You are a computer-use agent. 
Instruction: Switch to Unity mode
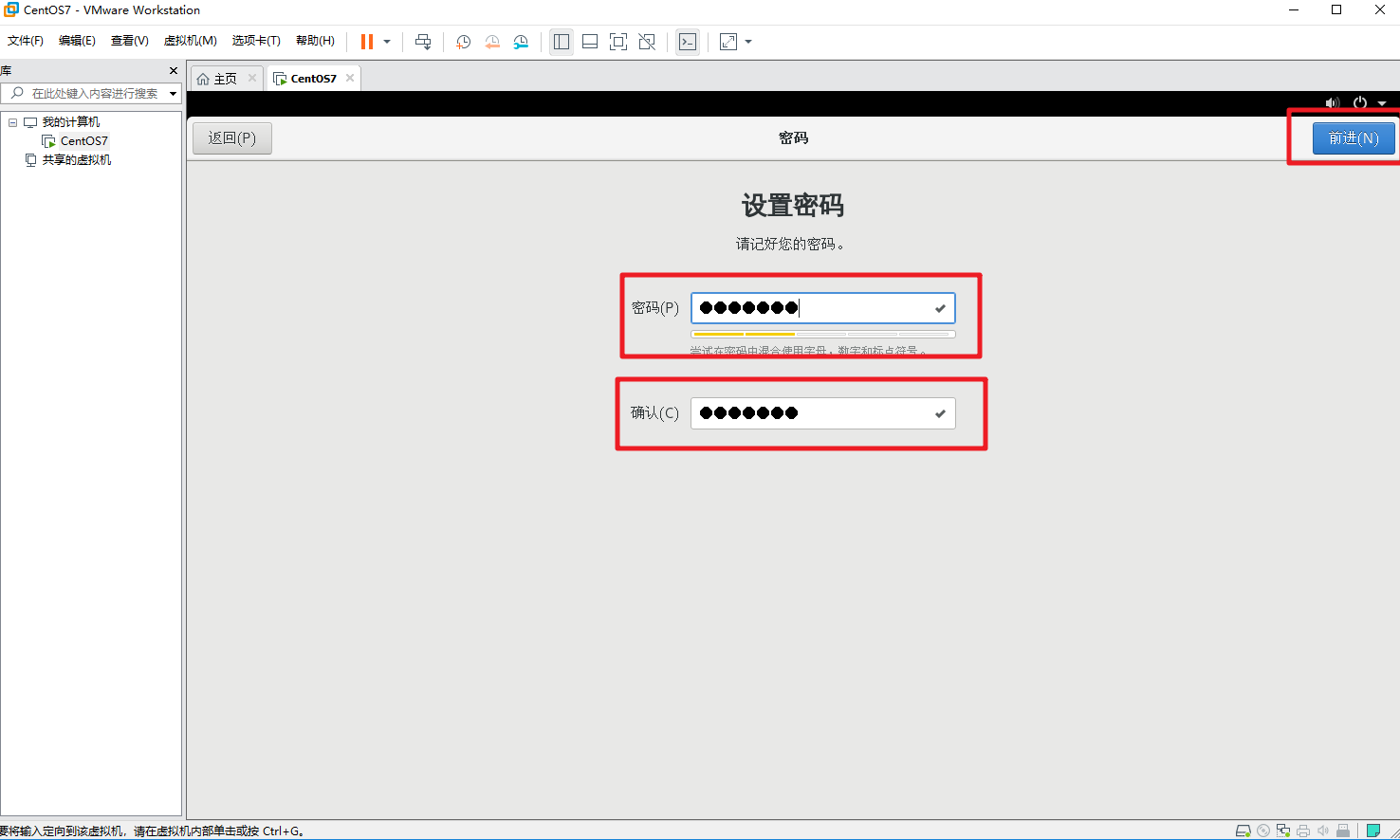[647, 42]
